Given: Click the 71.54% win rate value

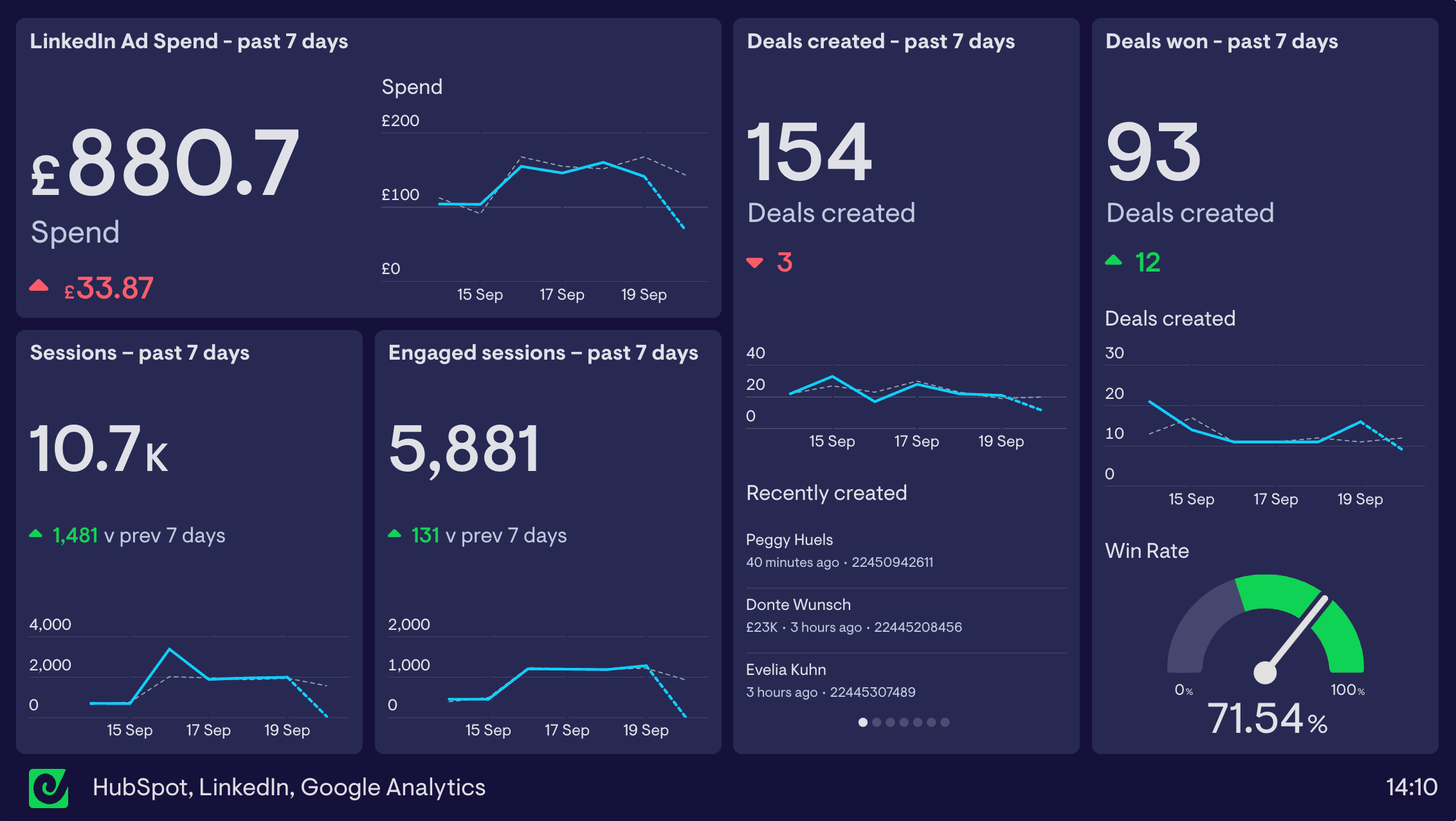Looking at the screenshot, I should (x=1266, y=719).
